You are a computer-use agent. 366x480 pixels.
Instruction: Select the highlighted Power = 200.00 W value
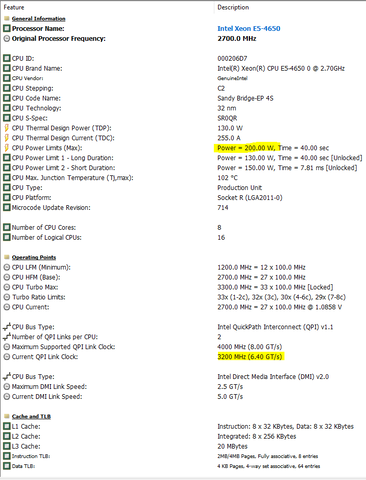pyautogui.click(x=246, y=148)
